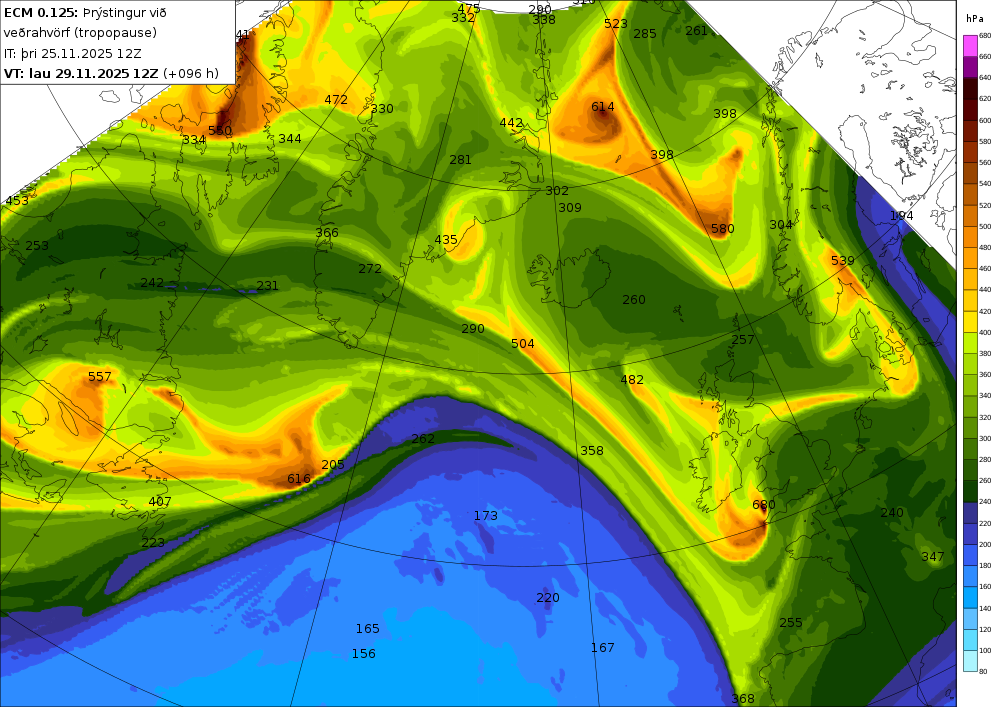
Task: Click the map value '205'
Action: tap(333, 464)
